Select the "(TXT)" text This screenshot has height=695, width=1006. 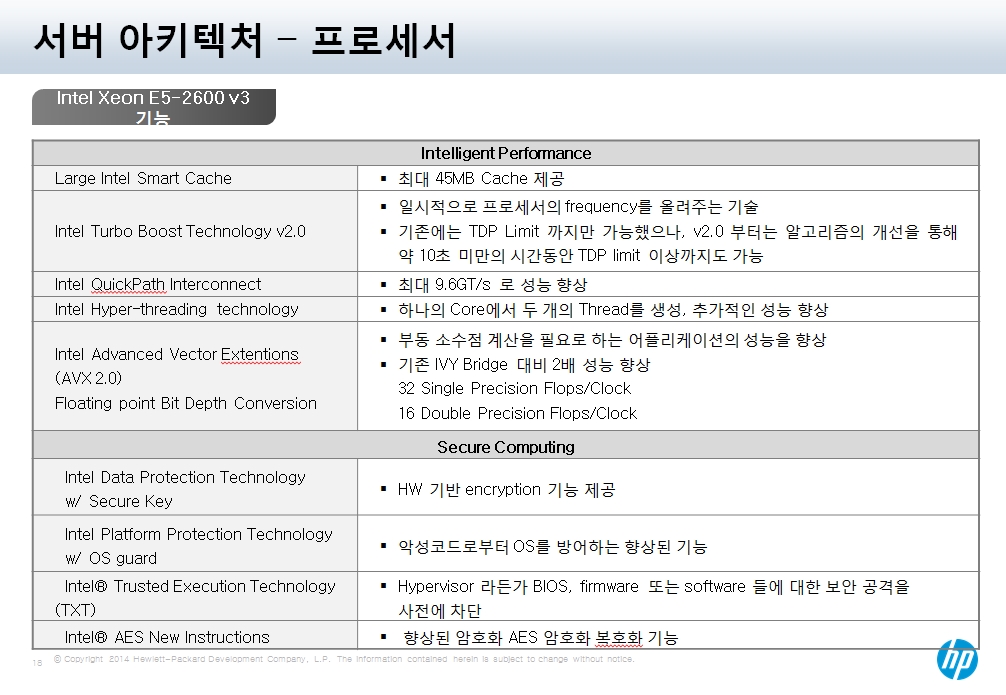pos(76,610)
